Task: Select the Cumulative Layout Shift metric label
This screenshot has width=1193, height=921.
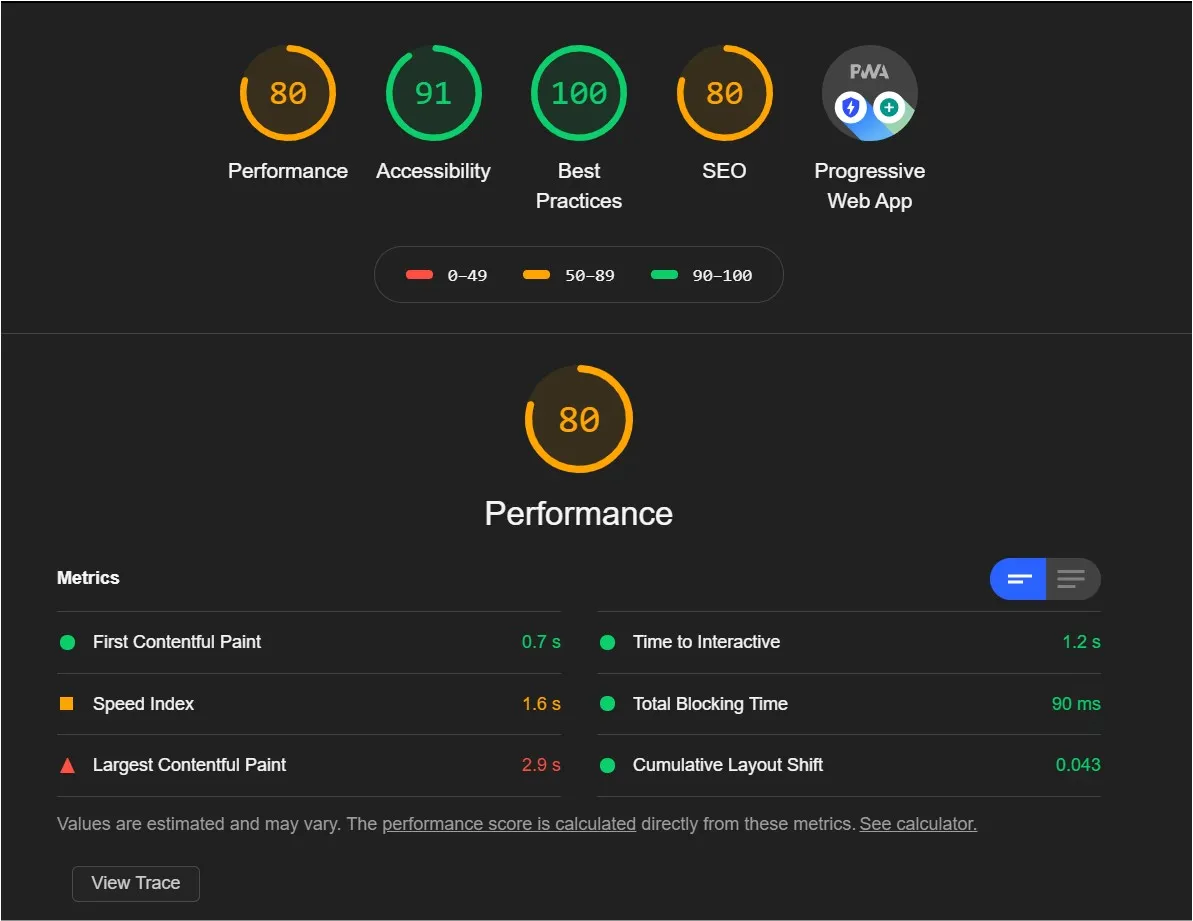Action: pos(727,764)
